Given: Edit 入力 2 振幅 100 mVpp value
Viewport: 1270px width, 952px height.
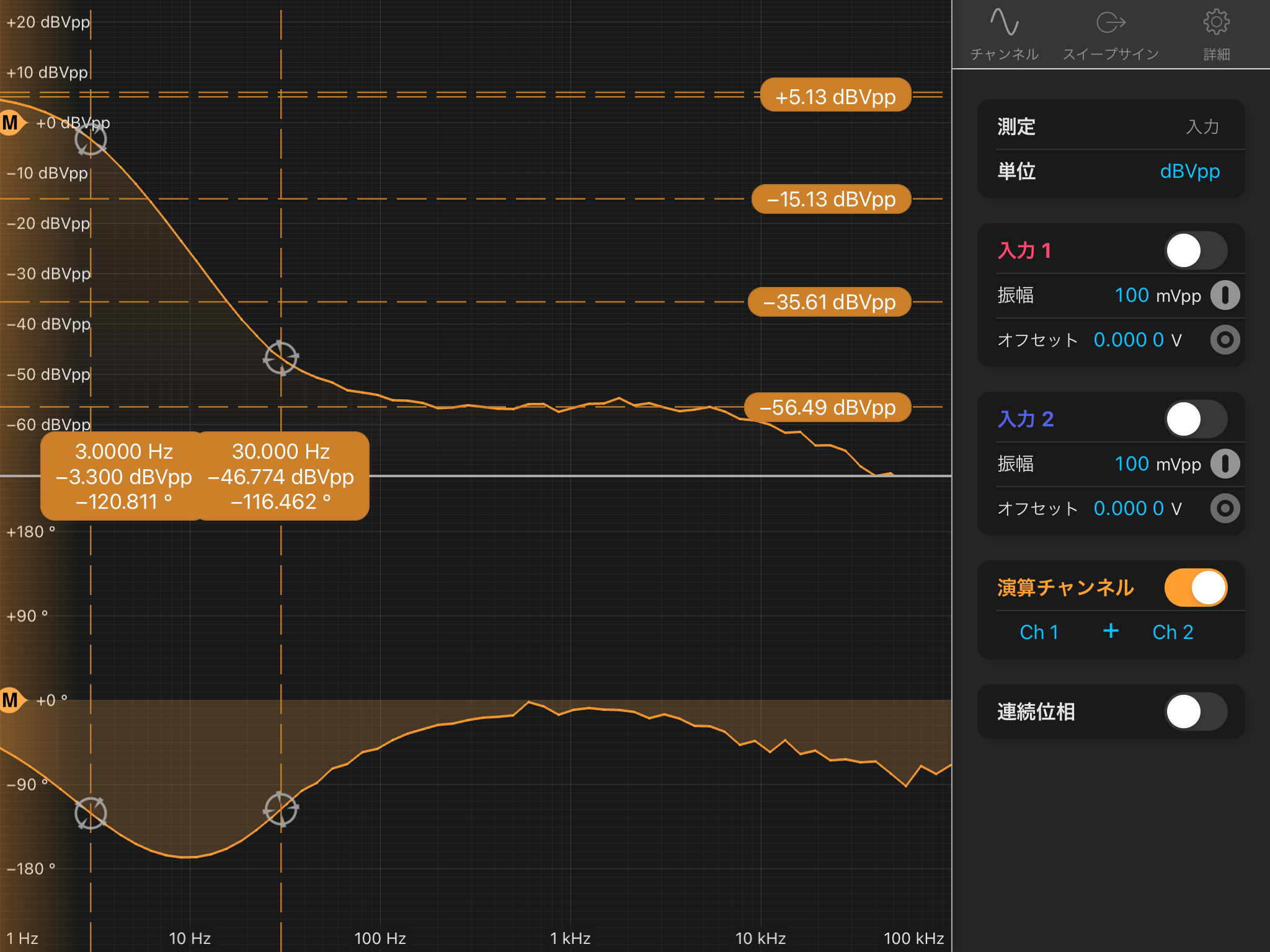Looking at the screenshot, I should (1157, 464).
